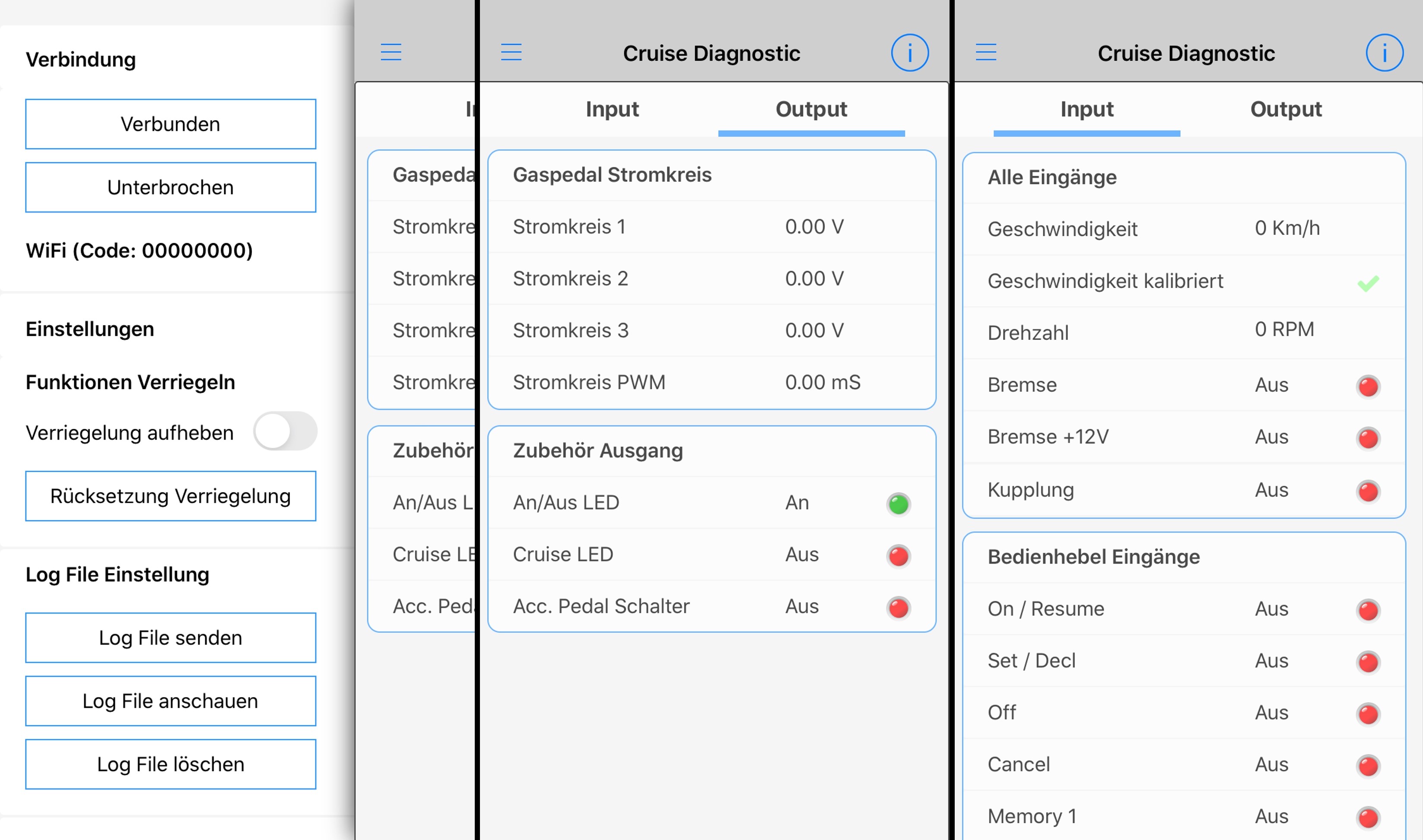
Task: Click the Stromkreis PWM value row
Action: (x=711, y=383)
